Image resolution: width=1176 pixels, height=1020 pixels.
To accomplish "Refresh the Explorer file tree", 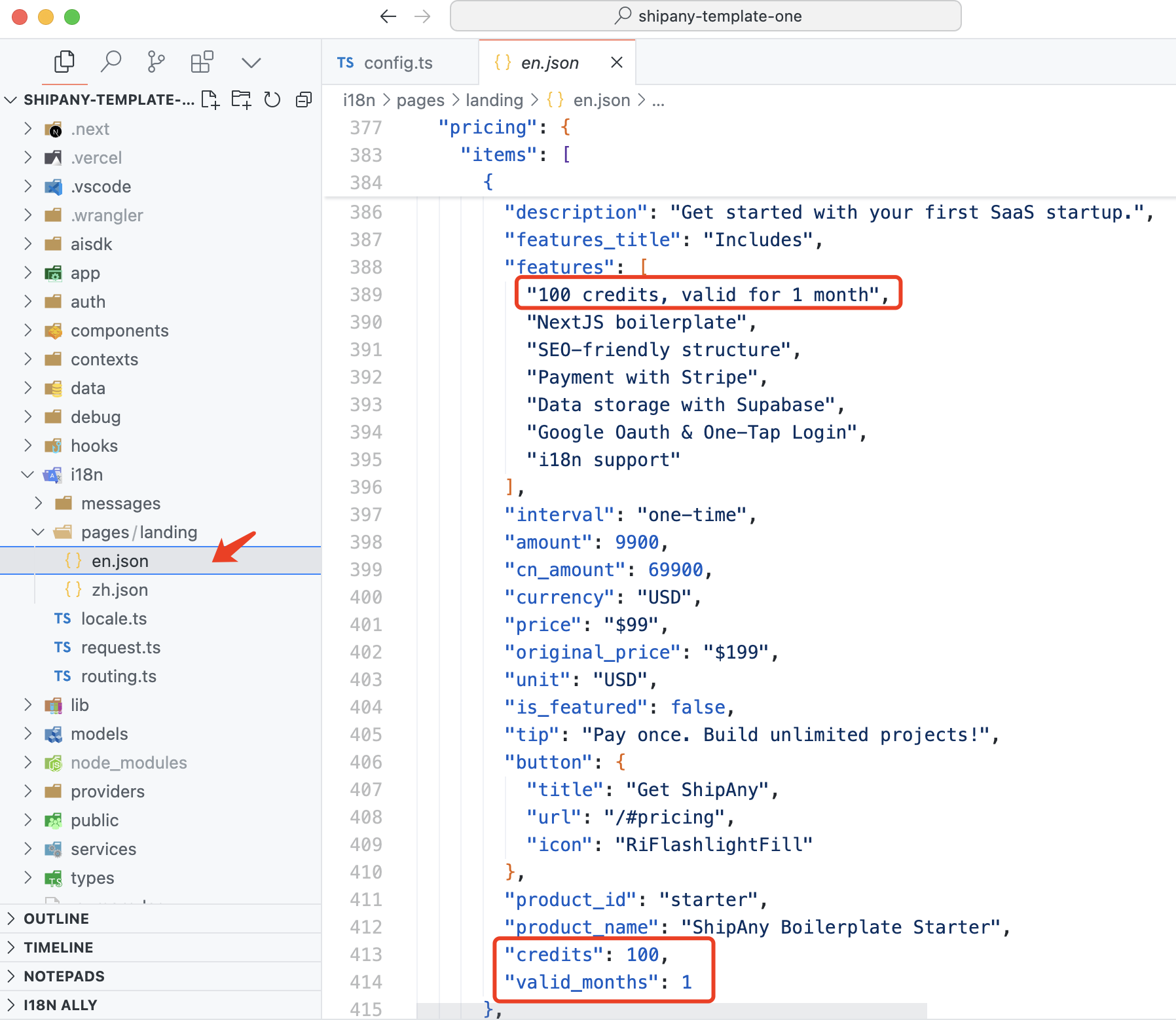I will coord(272,100).
